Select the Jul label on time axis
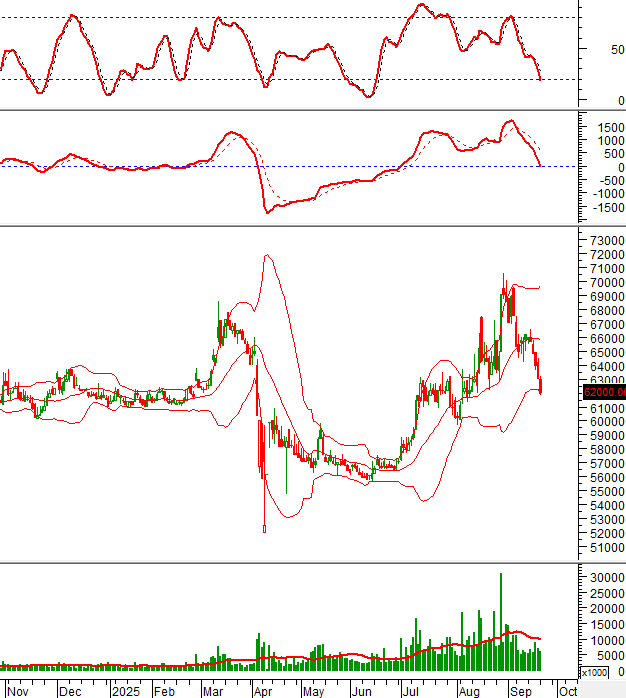Screen dimensions: 626x698 pyautogui.click(x=411, y=691)
